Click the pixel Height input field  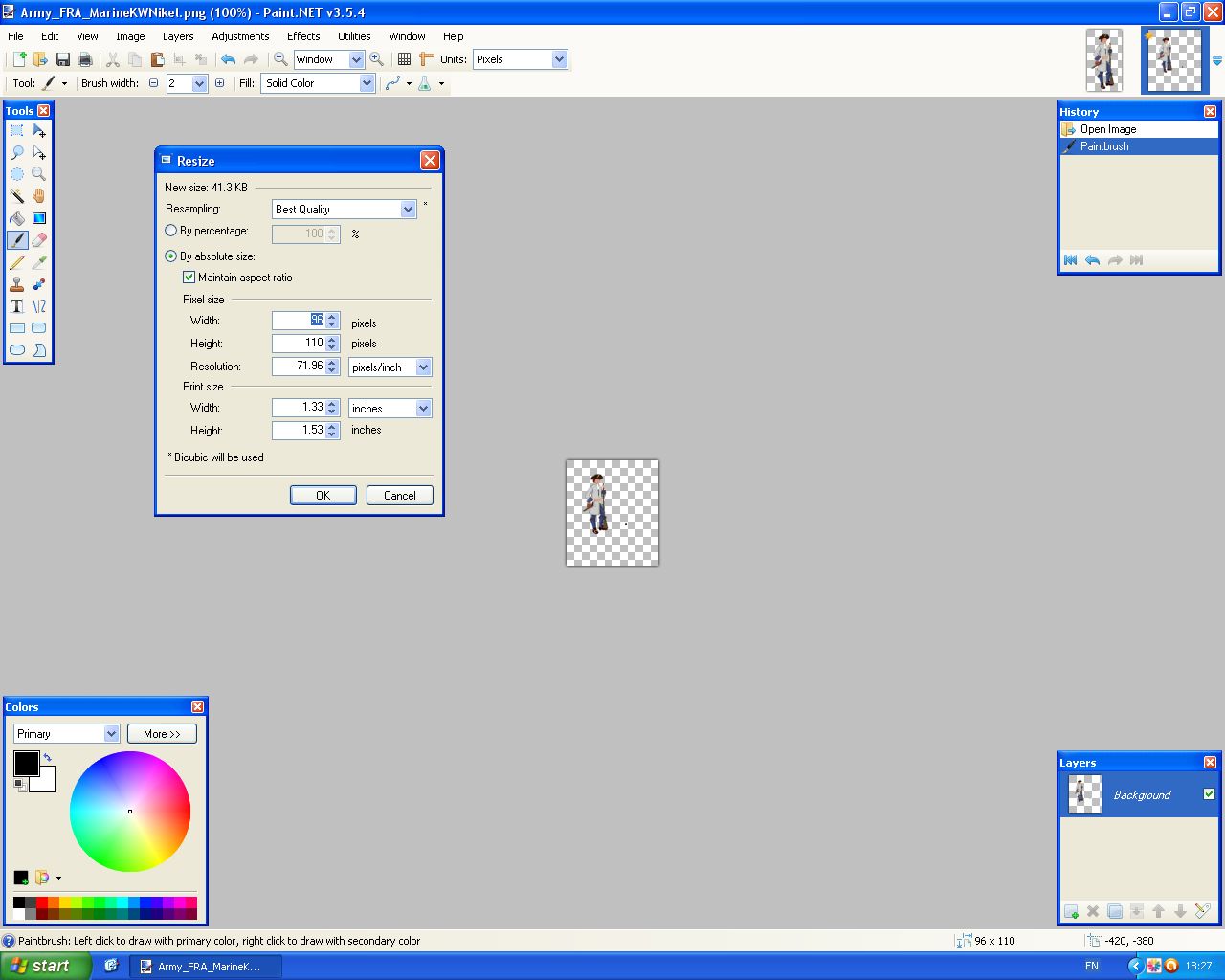click(x=299, y=344)
